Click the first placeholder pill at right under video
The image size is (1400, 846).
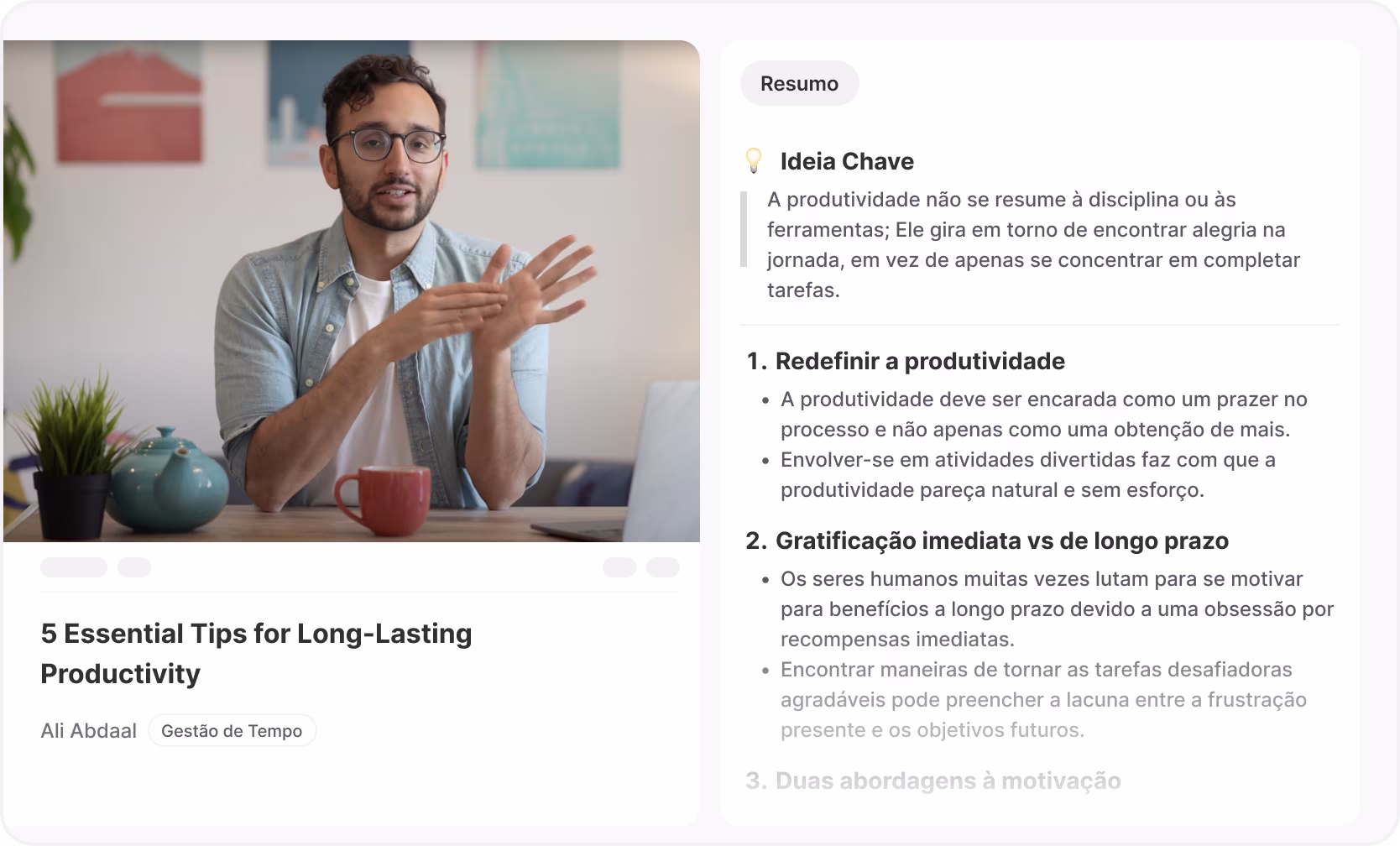tap(619, 567)
